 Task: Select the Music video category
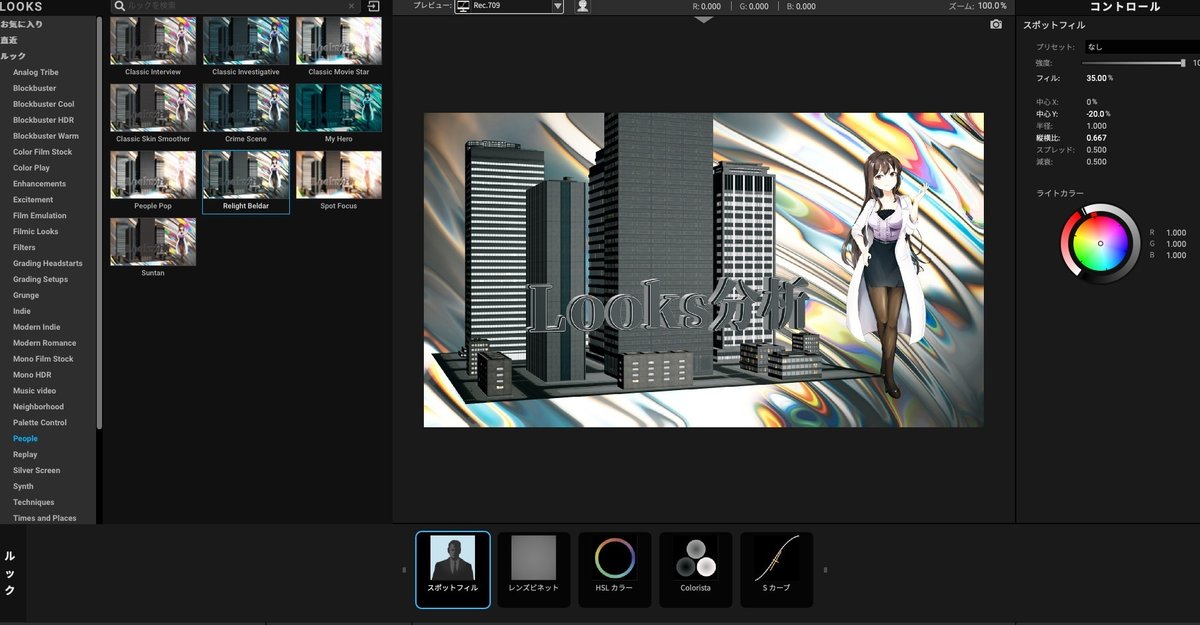tap(35, 391)
